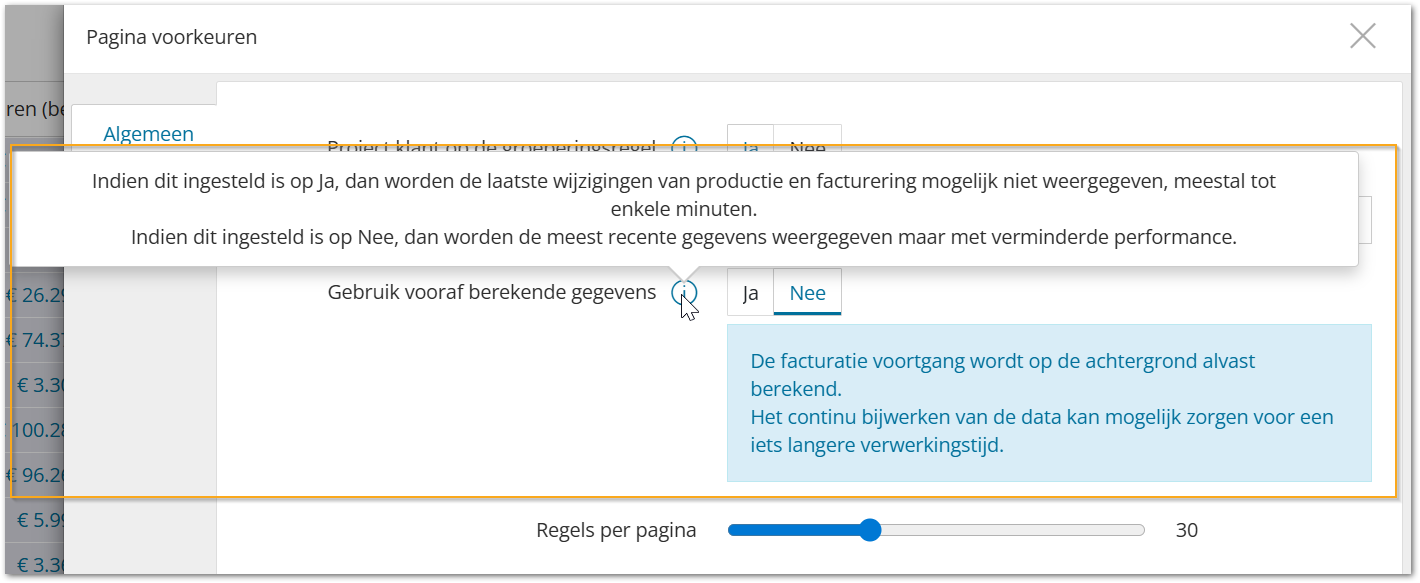Click the tooltip text about Ja and Nee
This screenshot has width=1420, height=583.
pos(684,210)
